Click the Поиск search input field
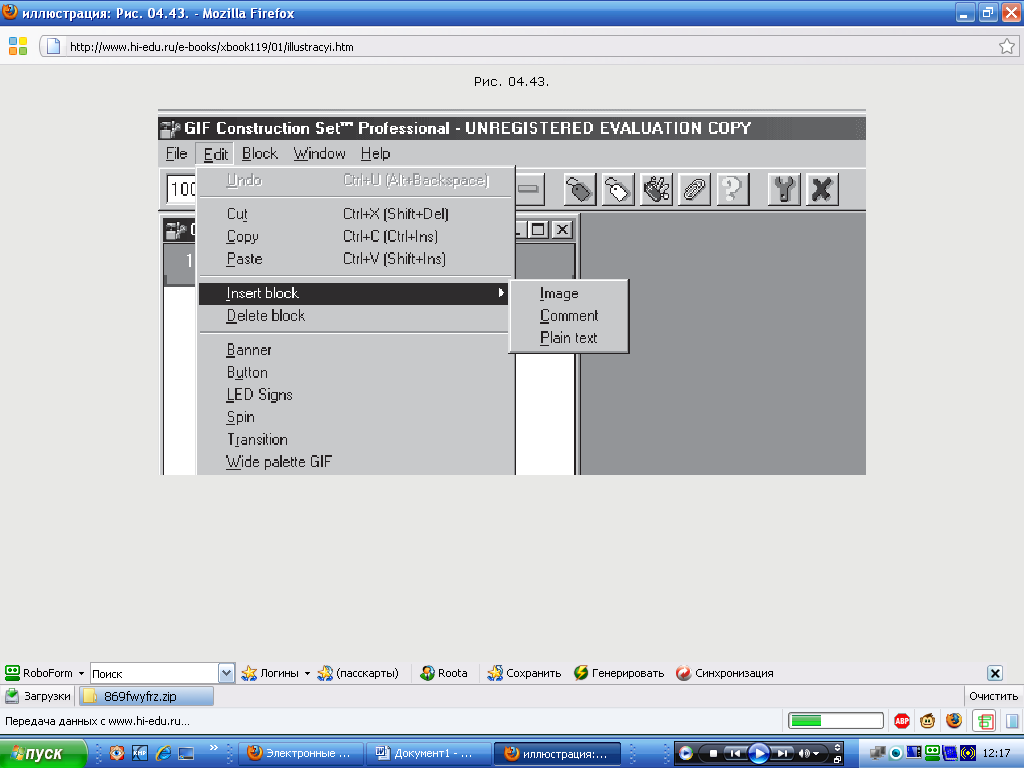Image resolution: width=1024 pixels, height=768 pixels. pyautogui.click(x=154, y=673)
